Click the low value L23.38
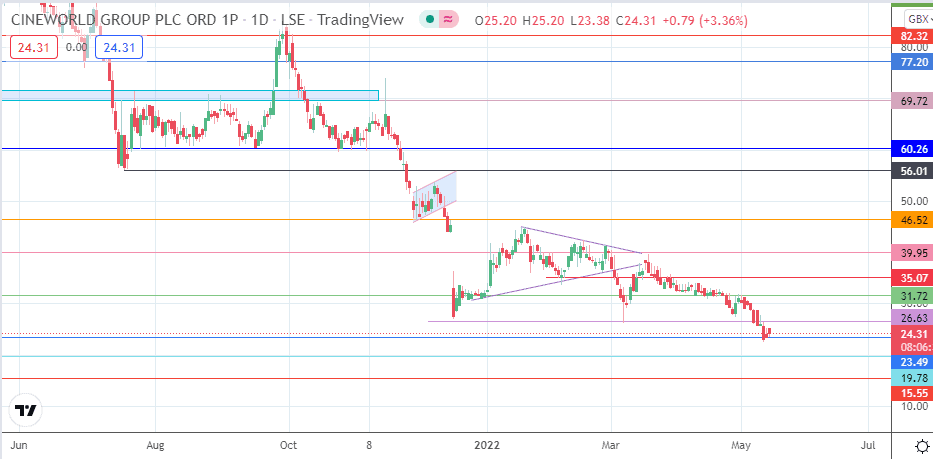933x459 pixels. pos(590,21)
